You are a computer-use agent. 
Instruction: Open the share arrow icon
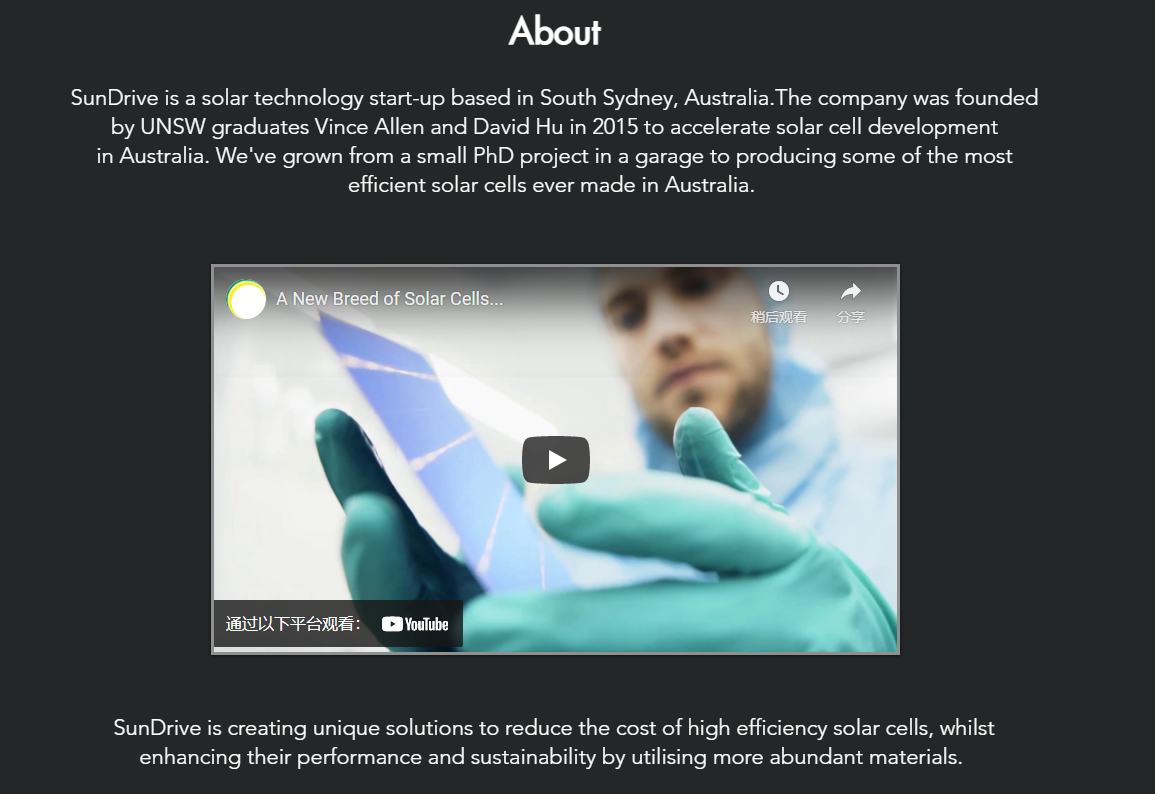tap(851, 291)
